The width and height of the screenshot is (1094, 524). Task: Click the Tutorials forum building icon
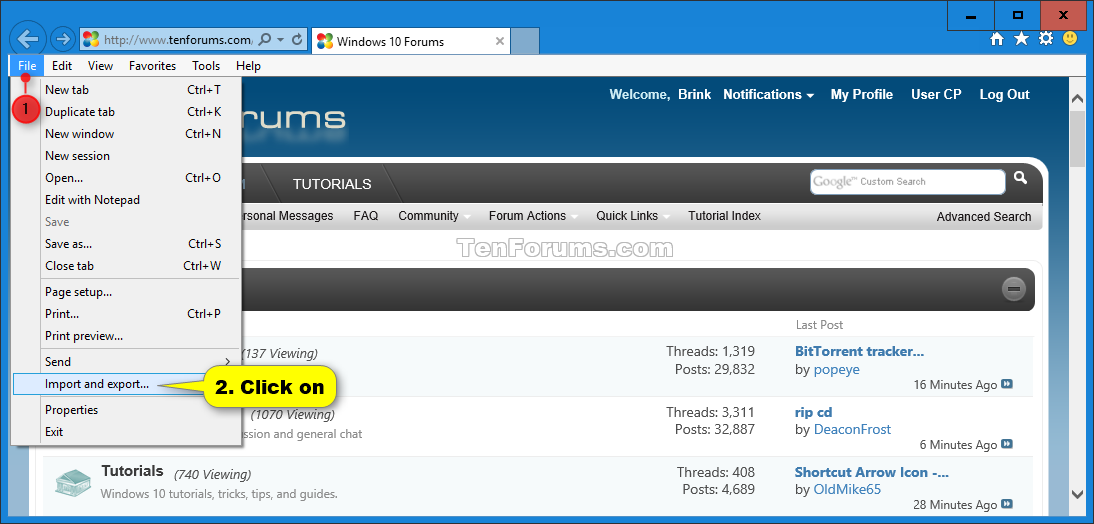pos(73,483)
